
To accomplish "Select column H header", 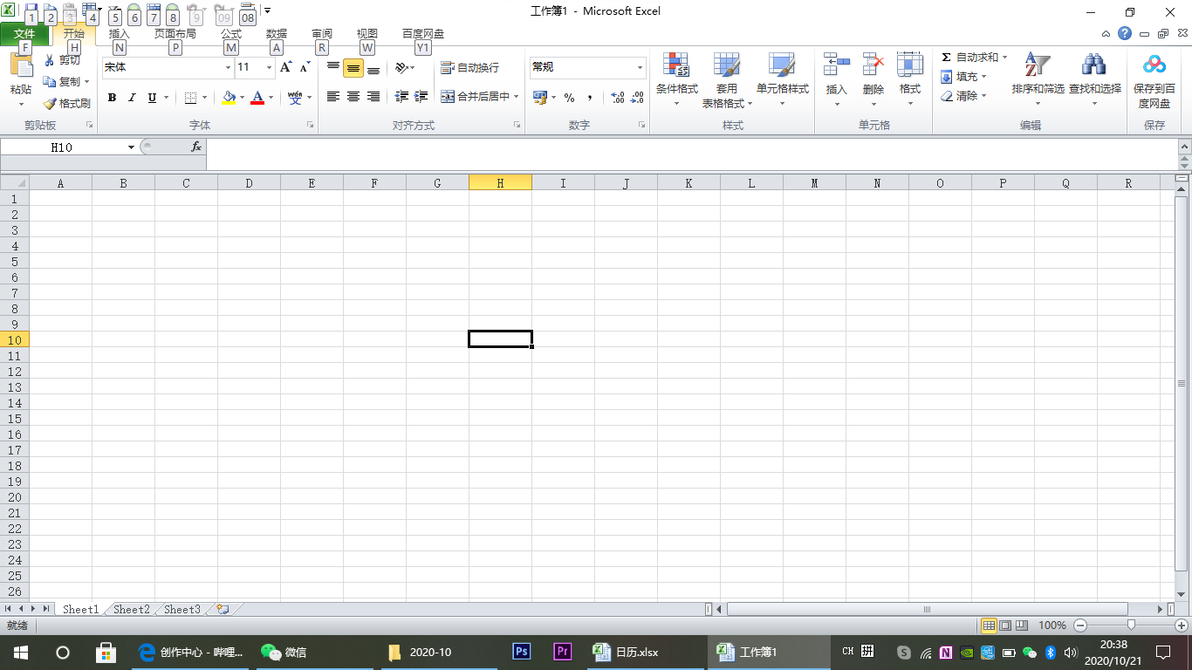I will point(500,183).
